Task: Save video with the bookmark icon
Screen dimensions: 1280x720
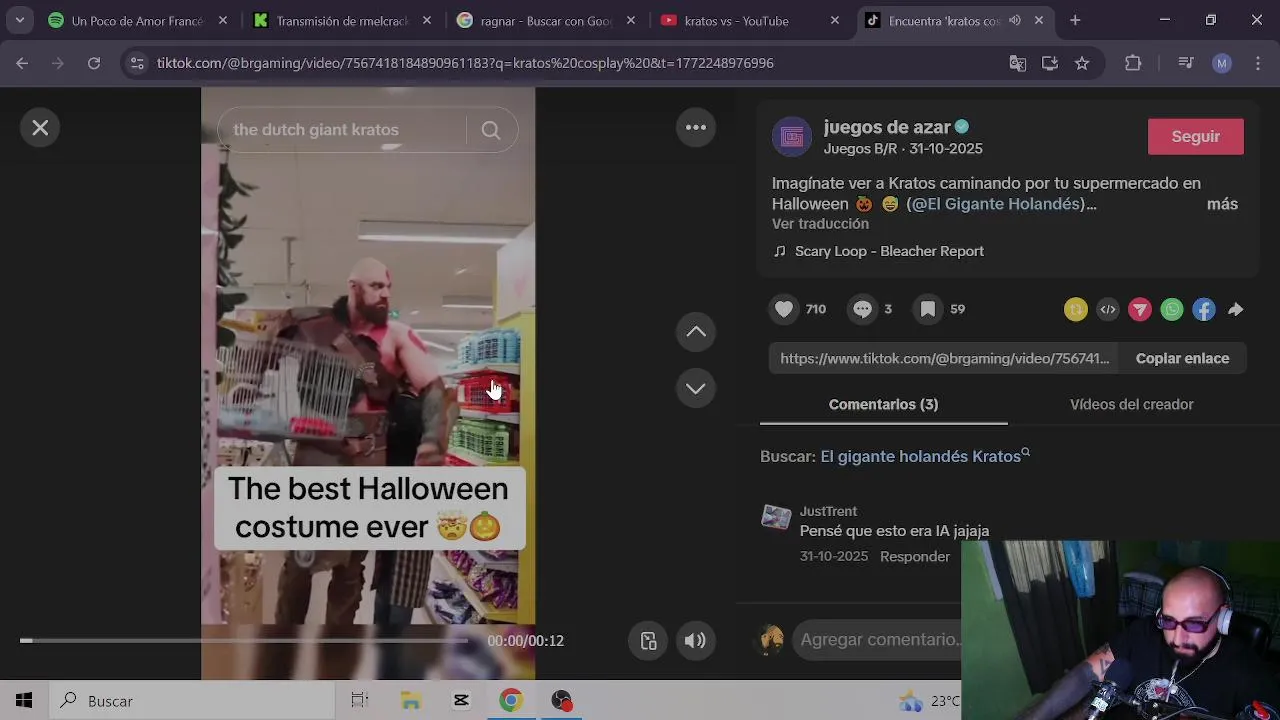Action: (x=928, y=309)
